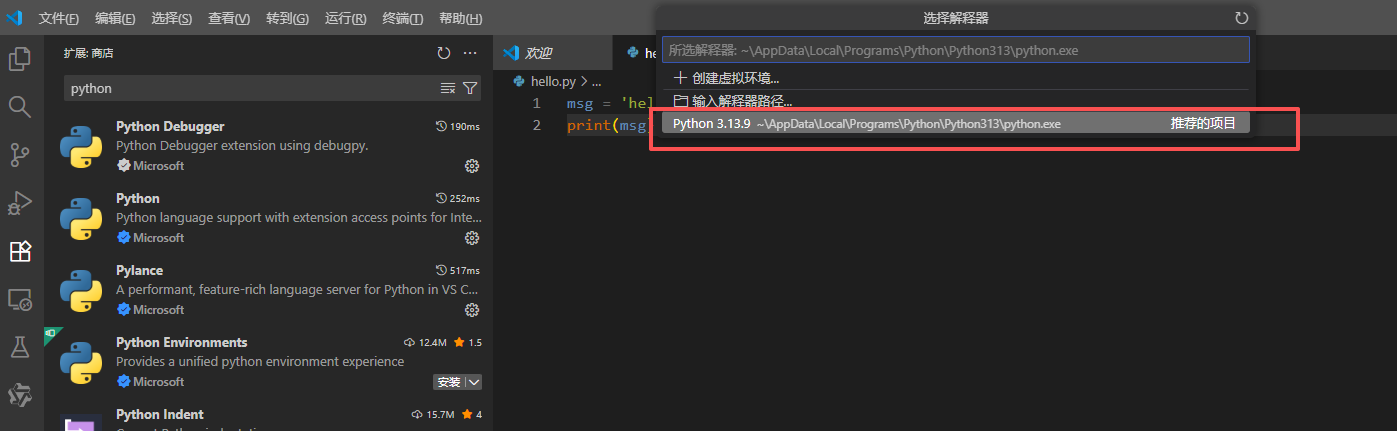The height and width of the screenshot is (431, 1397).
Task: Click hello.py in the breadcrumb
Action: pyautogui.click(x=551, y=82)
